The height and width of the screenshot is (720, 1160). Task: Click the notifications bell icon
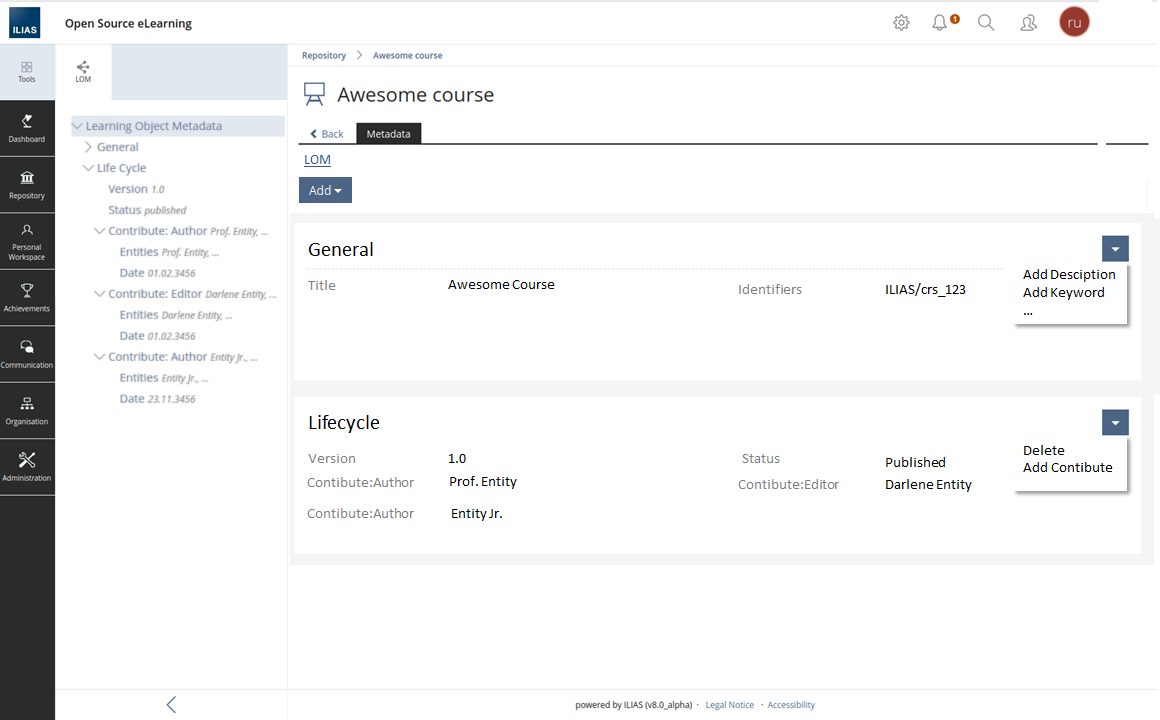(x=940, y=23)
